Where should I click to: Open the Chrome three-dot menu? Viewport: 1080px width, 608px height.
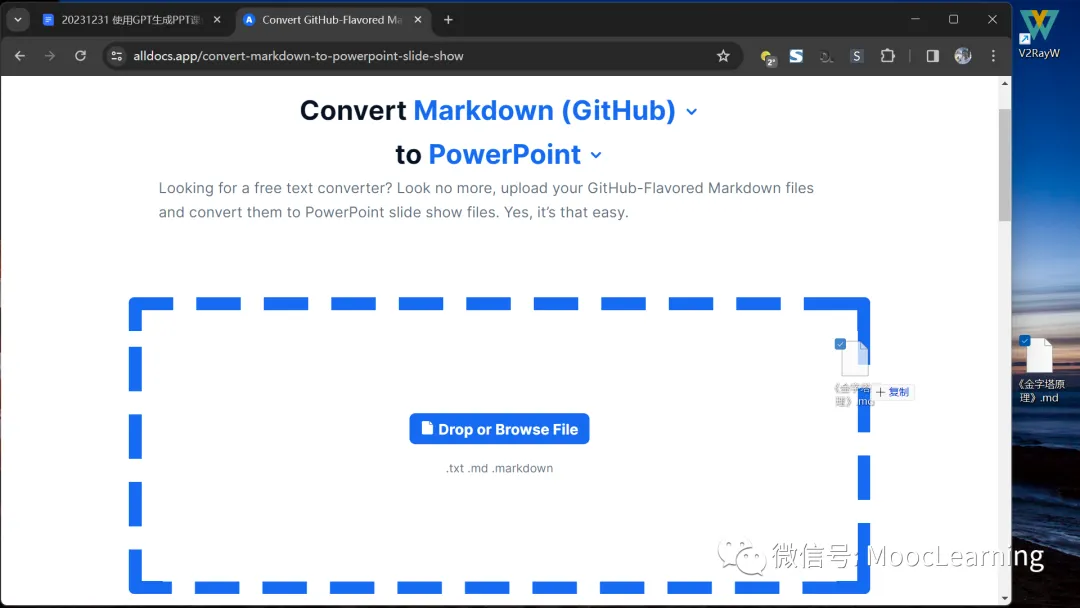click(x=993, y=56)
